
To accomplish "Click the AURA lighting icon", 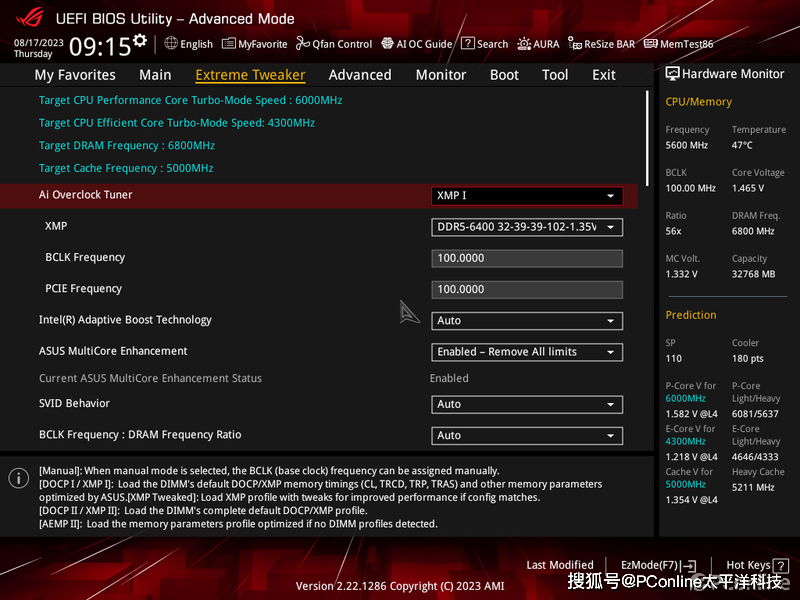I will tap(523, 44).
